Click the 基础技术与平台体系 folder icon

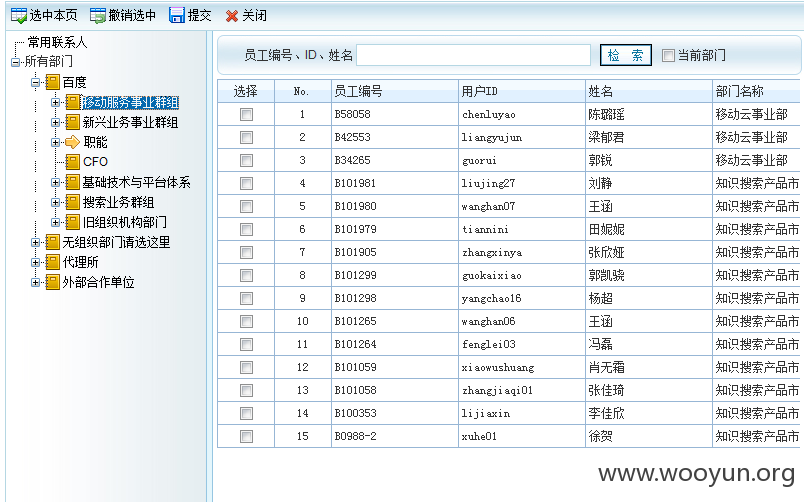click(73, 182)
